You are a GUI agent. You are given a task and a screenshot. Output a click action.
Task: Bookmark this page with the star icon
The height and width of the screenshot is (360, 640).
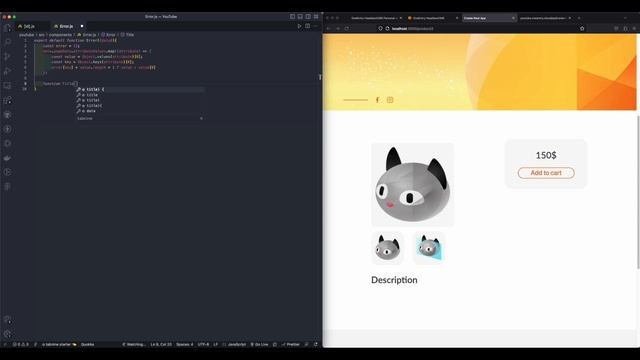(x=582, y=29)
